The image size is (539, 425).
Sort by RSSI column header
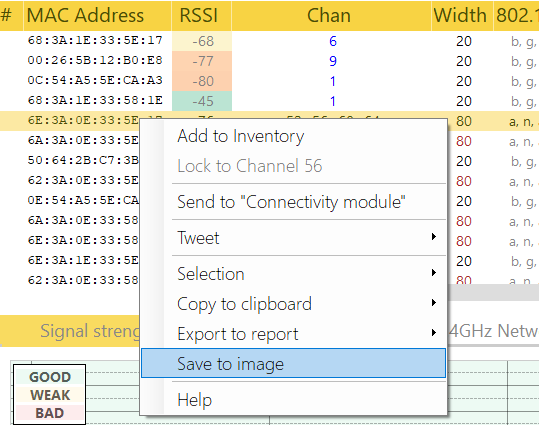click(x=201, y=15)
